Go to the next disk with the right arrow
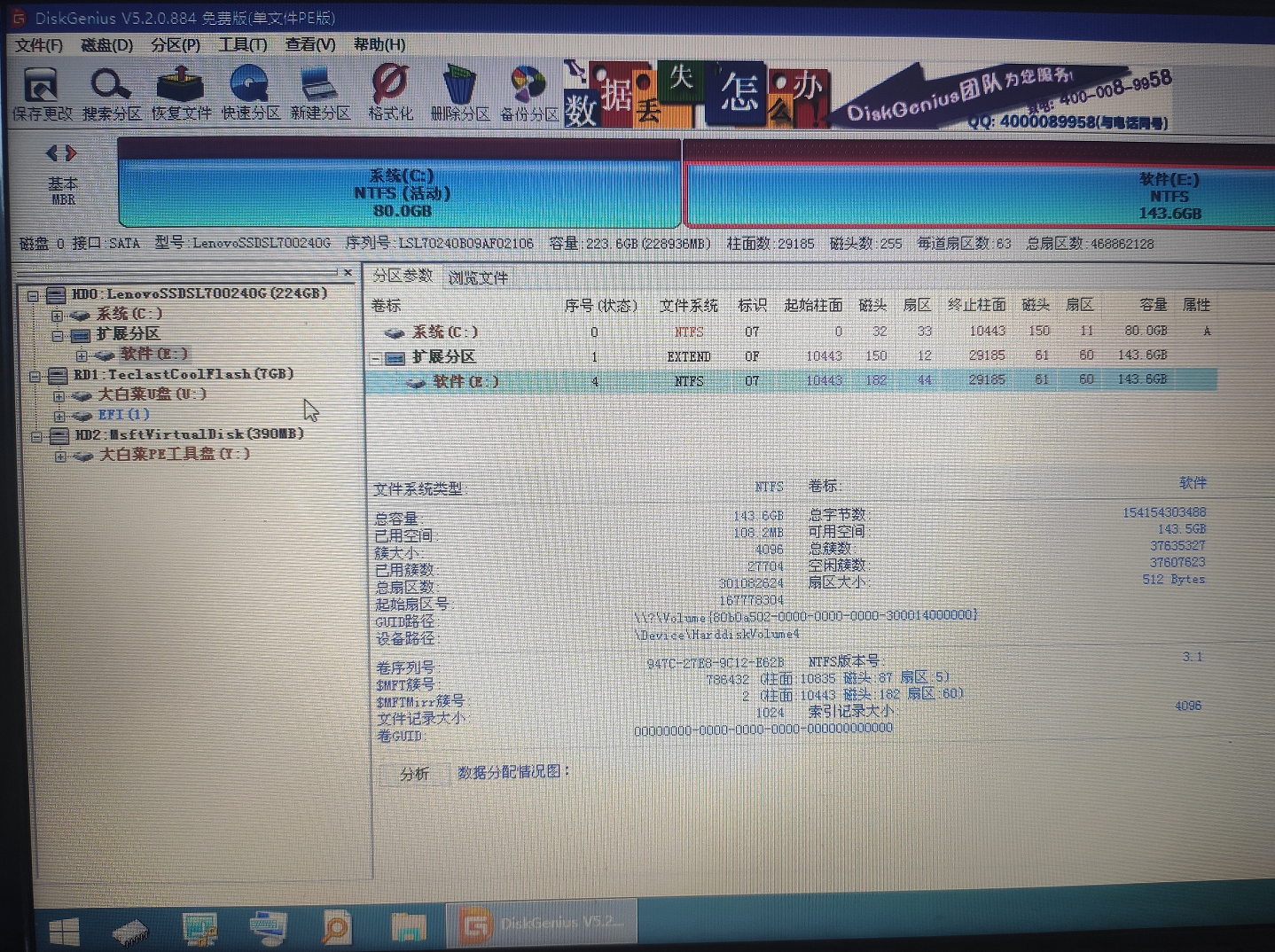Screen dimensions: 1275x952 click(71, 153)
